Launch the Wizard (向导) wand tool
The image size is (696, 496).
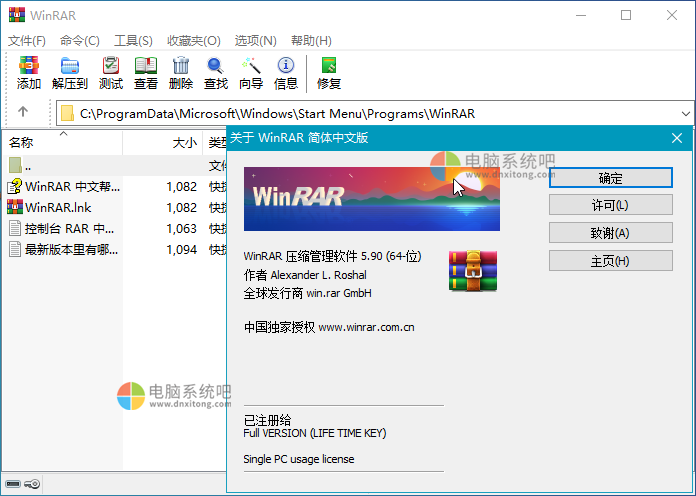coord(251,73)
